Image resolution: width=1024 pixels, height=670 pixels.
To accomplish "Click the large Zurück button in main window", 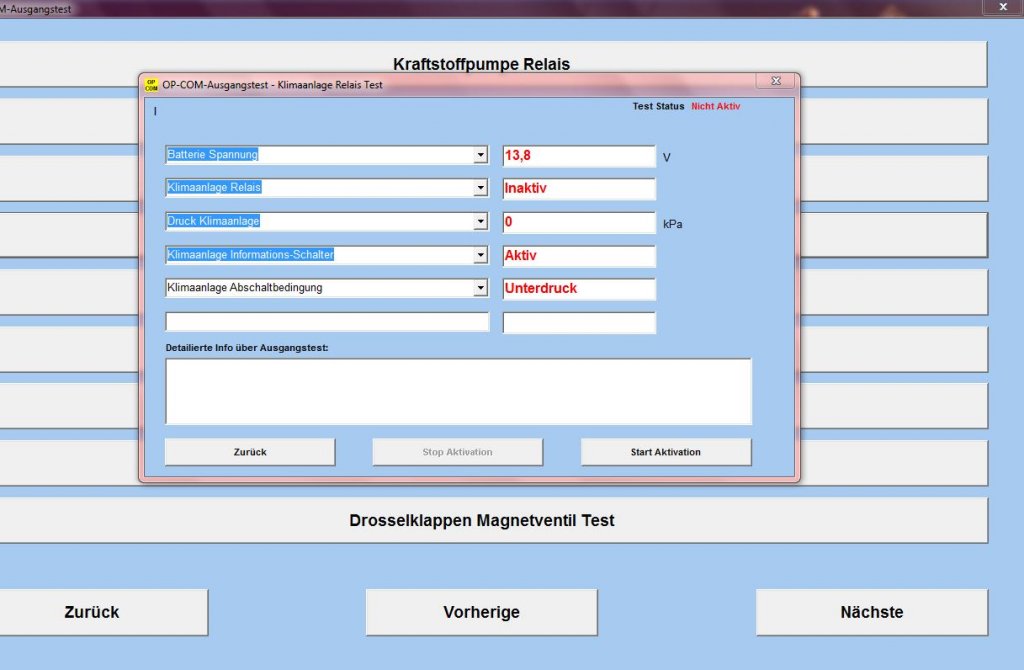I will [103, 612].
